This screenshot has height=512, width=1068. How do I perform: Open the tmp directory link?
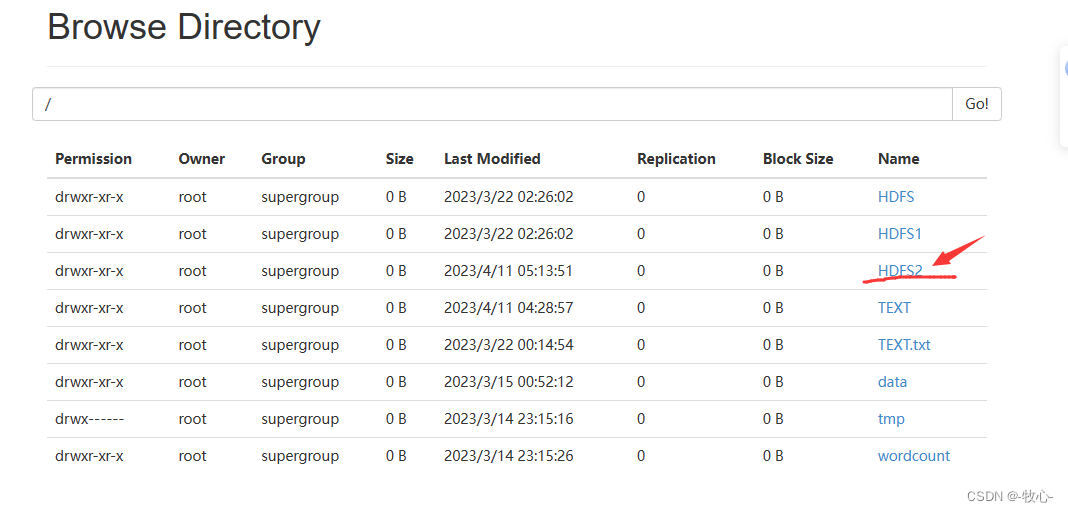(x=891, y=419)
